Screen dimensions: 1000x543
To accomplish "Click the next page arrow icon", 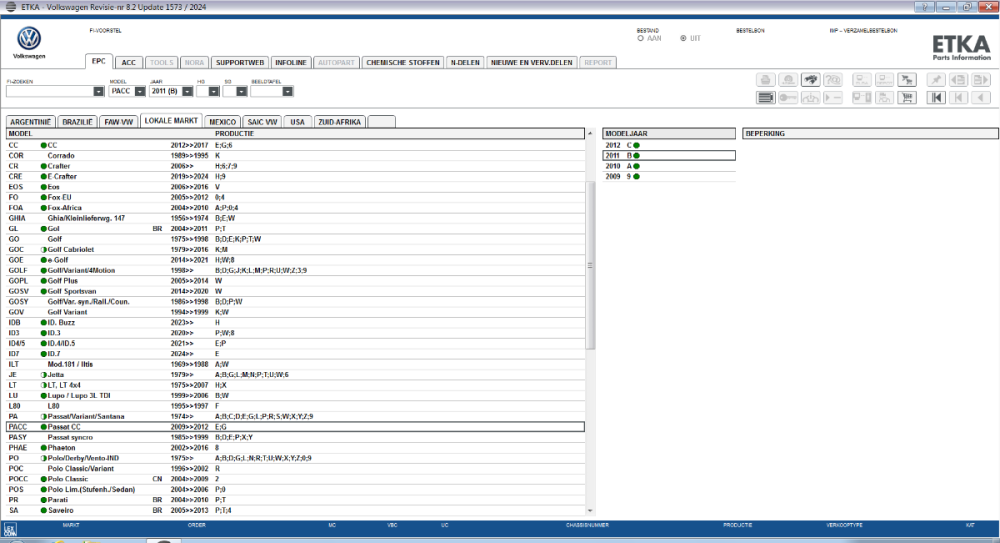I will tap(980, 80).
